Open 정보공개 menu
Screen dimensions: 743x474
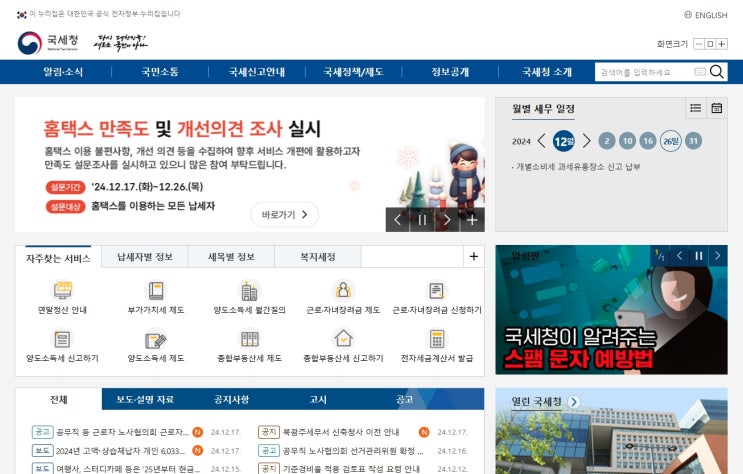pyautogui.click(x=450, y=72)
